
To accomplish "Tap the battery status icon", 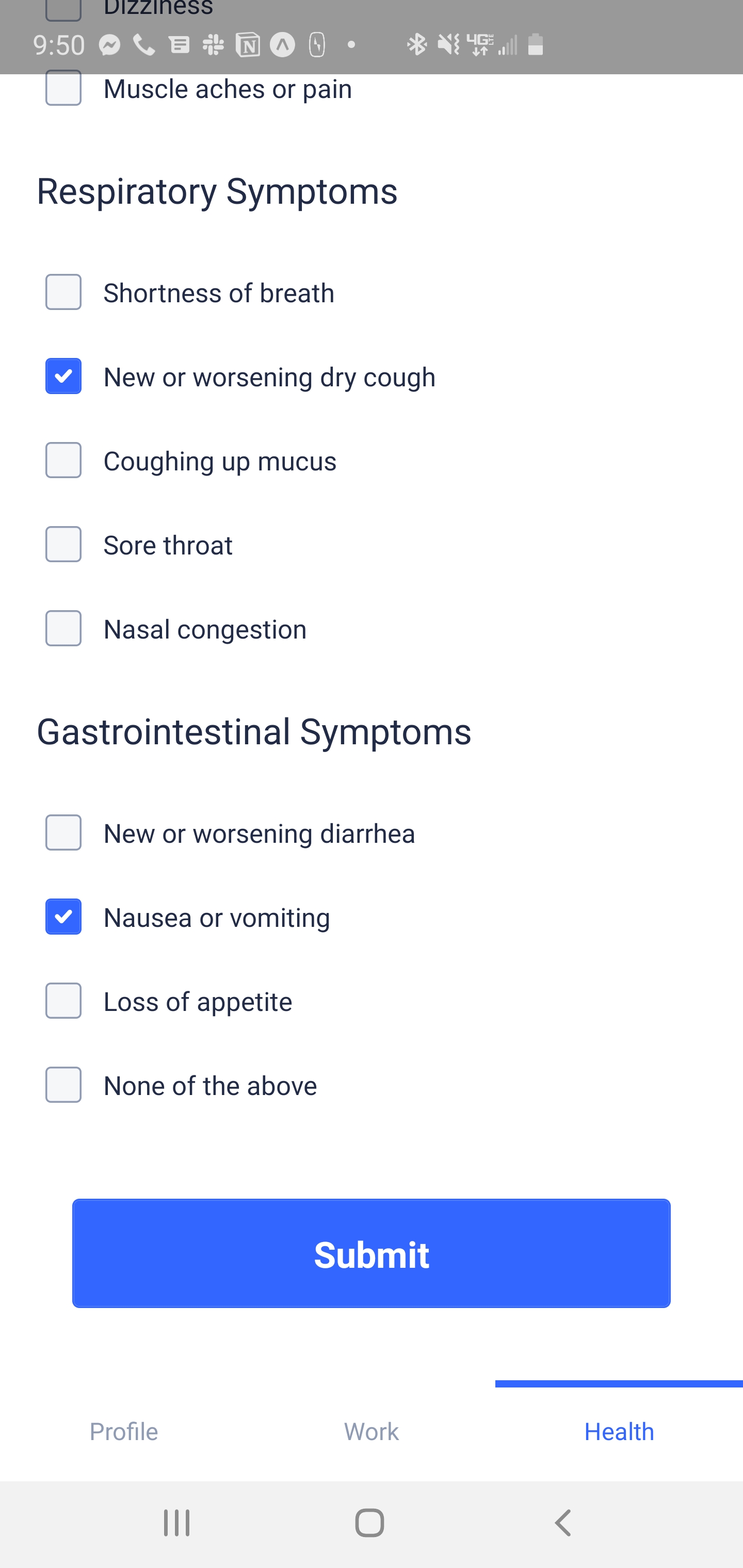I will click(536, 44).
